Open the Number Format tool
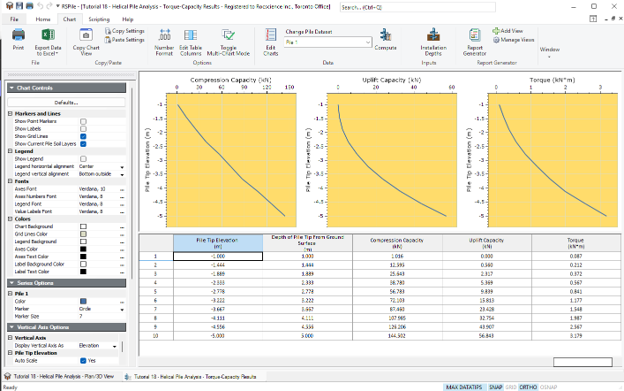 pyautogui.click(x=164, y=41)
